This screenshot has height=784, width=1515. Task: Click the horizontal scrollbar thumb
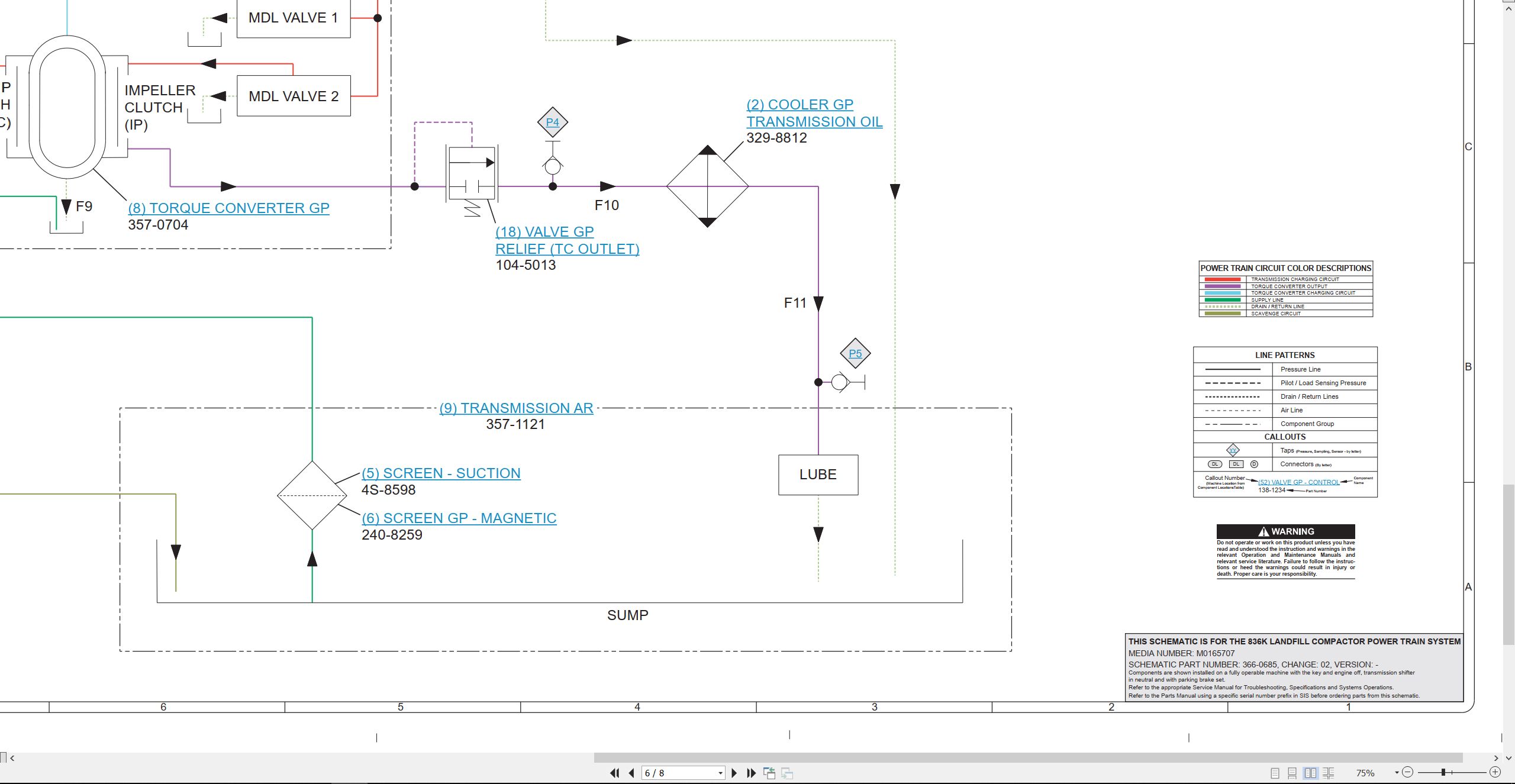1028,758
